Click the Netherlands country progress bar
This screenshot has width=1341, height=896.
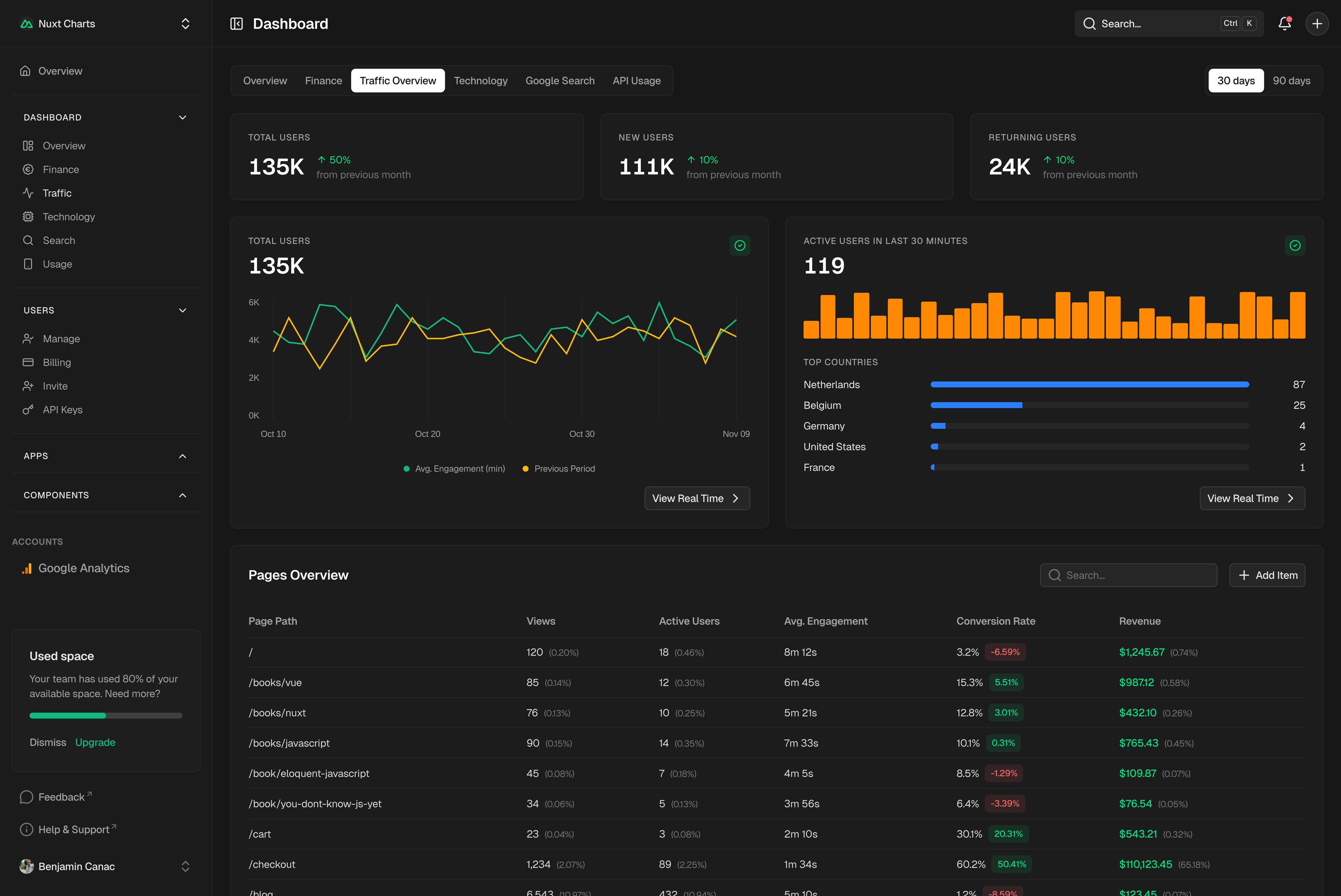(x=1089, y=384)
